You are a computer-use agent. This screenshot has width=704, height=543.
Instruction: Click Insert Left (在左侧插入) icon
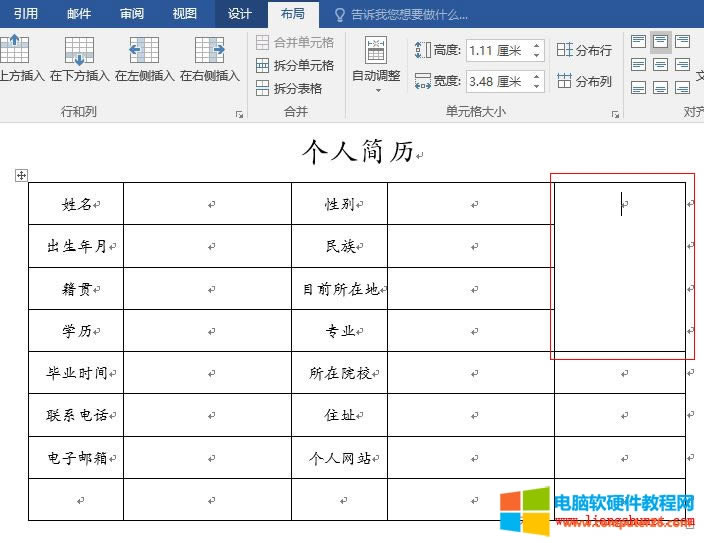[144, 50]
